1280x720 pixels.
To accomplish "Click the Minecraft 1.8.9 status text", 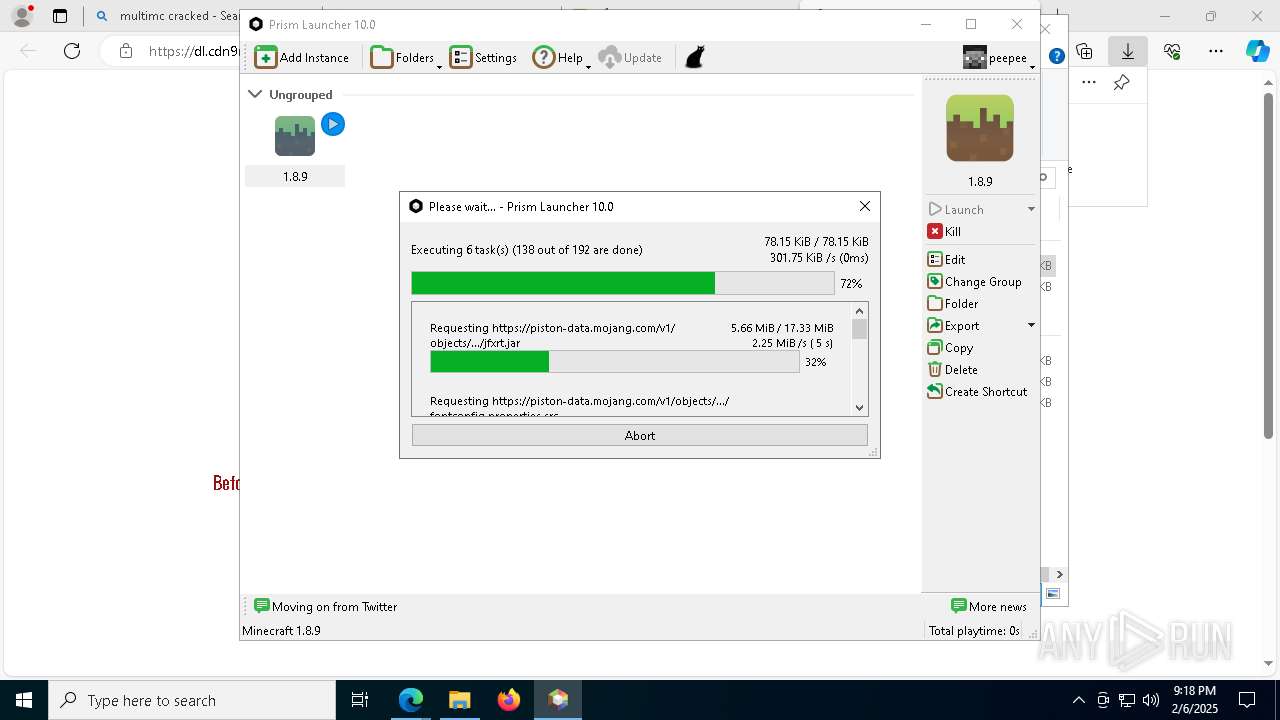I will 281,631.
